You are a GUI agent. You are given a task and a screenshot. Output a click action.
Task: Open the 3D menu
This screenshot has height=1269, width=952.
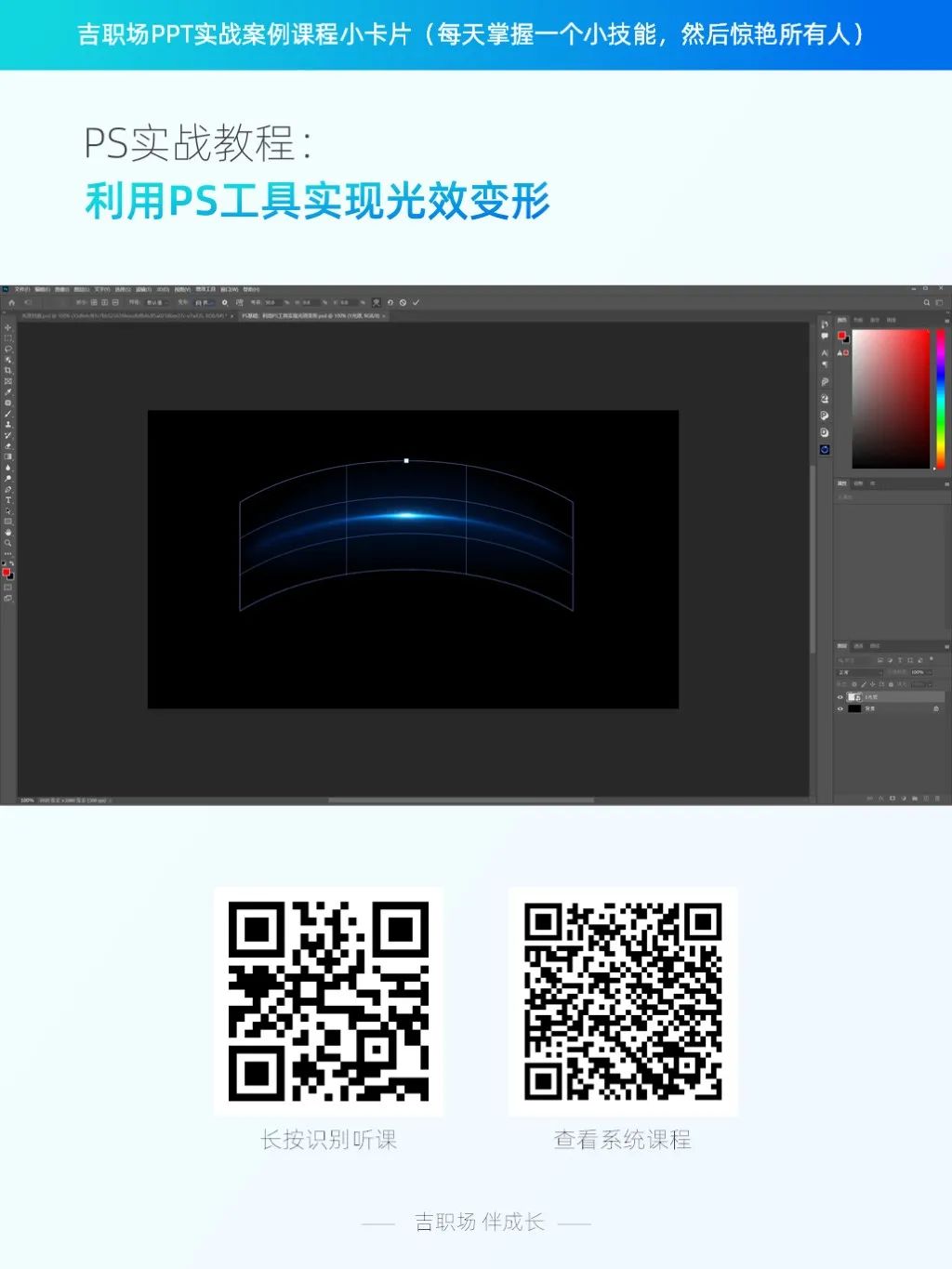163,289
